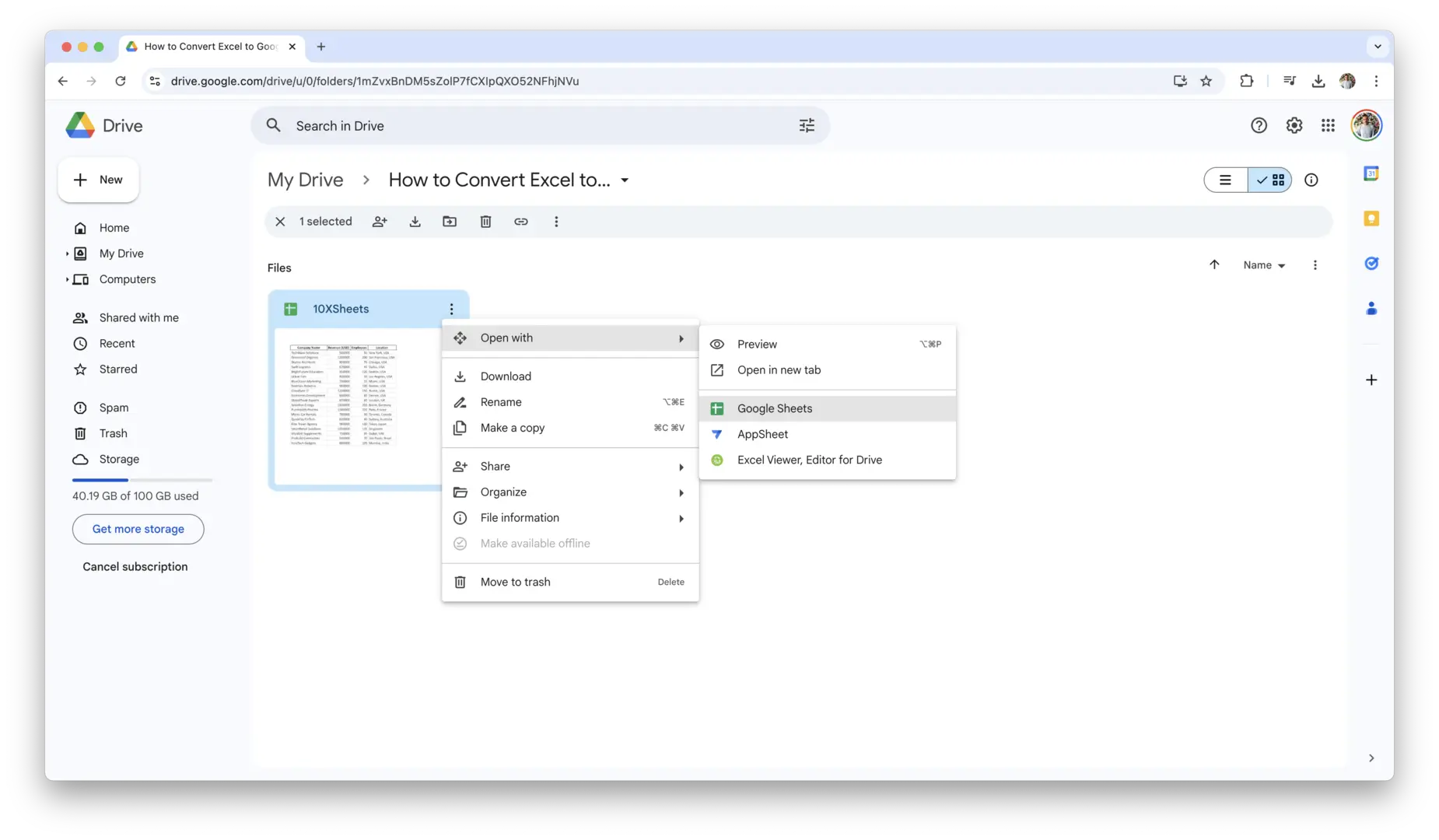This screenshot has width=1439, height=840.
Task: Switch to list layout view
Action: pos(1226,180)
